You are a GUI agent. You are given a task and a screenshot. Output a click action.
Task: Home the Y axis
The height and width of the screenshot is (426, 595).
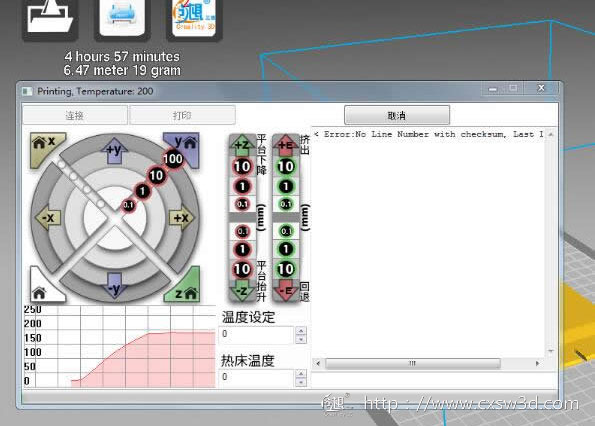coord(185,146)
